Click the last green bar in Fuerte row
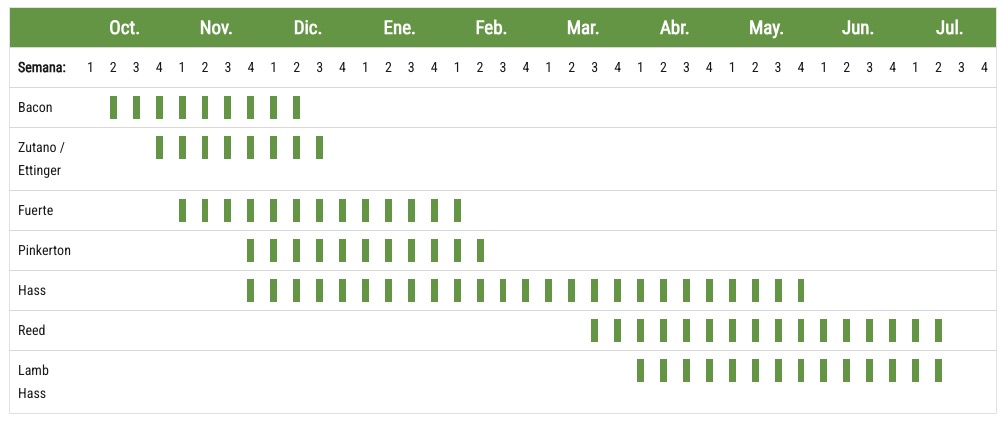1002x423 pixels. 458,210
